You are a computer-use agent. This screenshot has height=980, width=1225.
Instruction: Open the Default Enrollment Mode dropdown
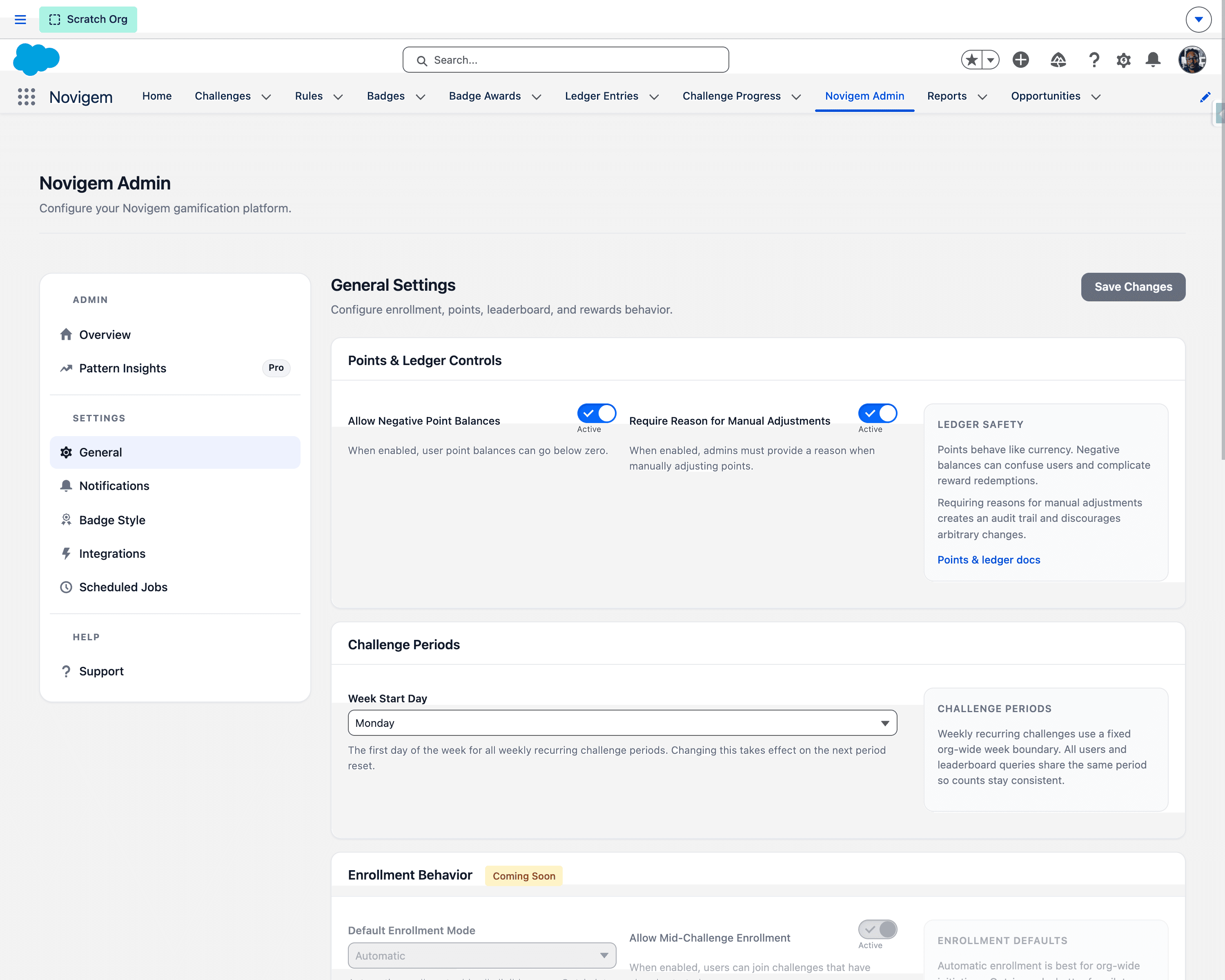coord(482,955)
